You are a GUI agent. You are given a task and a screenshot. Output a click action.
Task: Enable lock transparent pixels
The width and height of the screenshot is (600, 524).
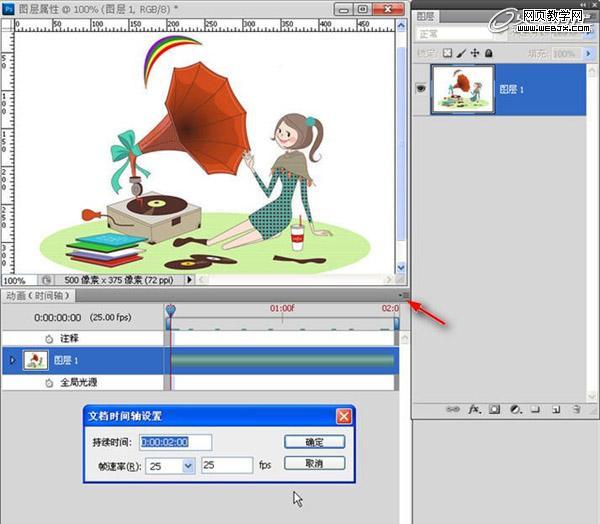click(448, 53)
